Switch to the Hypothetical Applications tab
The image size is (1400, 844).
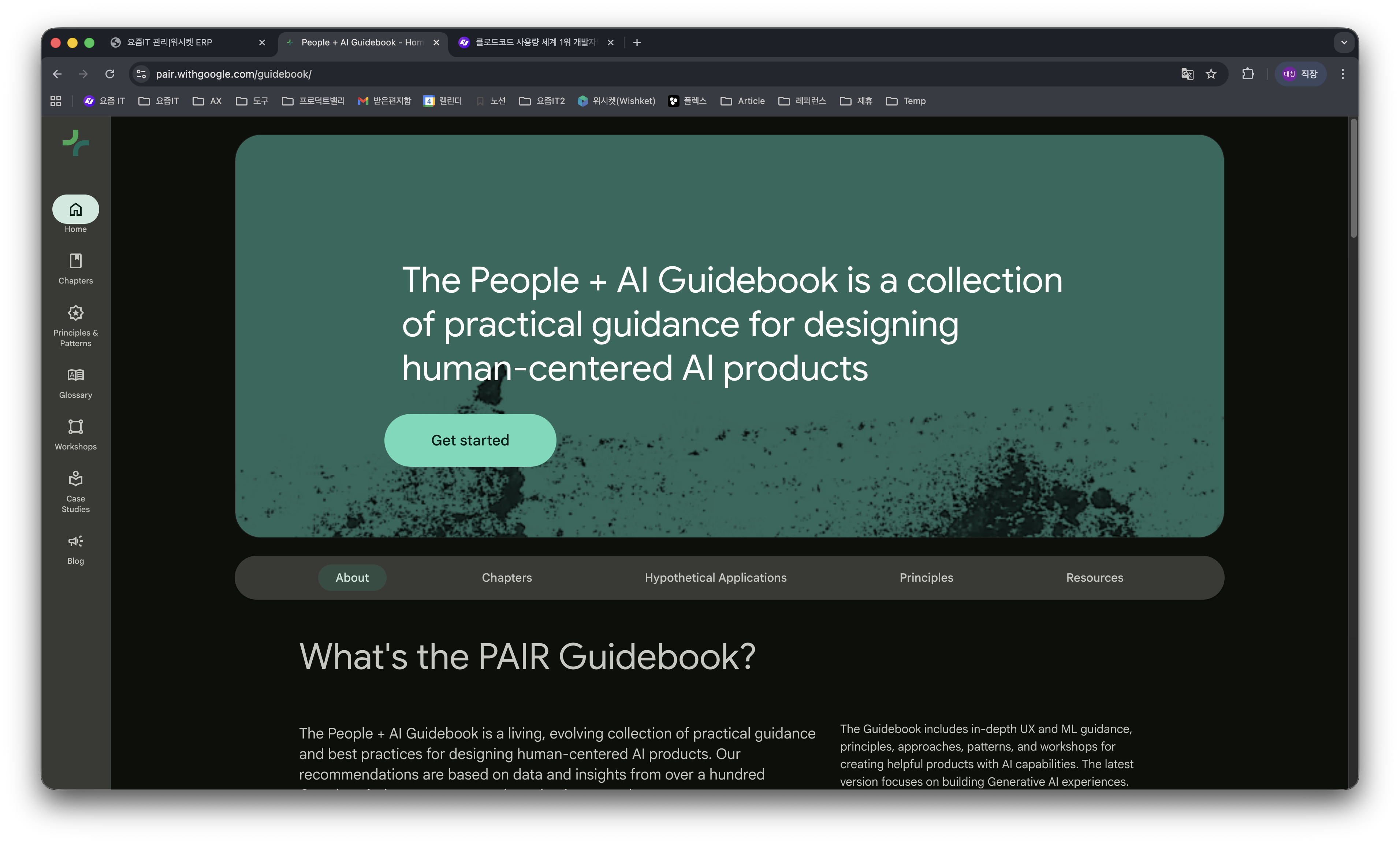pos(715,577)
